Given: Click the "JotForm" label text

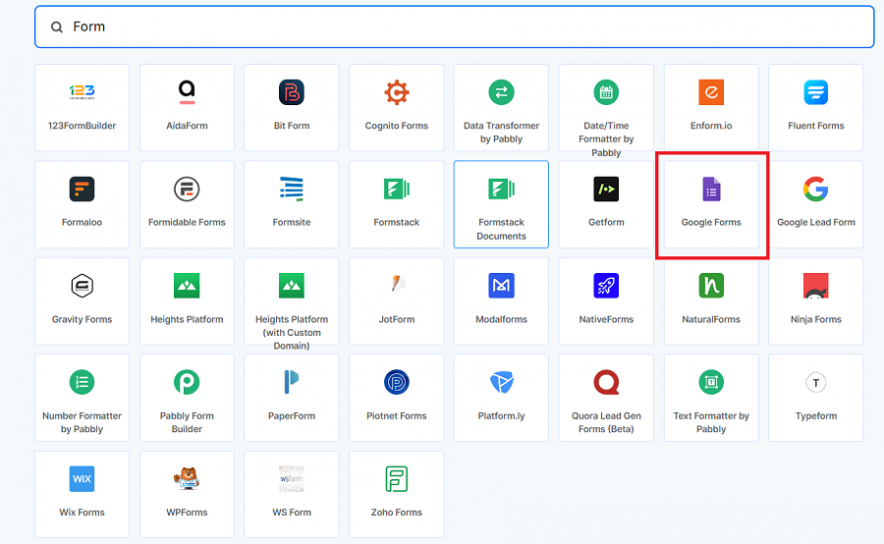Looking at the screenshot, I should [x=396, y=319].
